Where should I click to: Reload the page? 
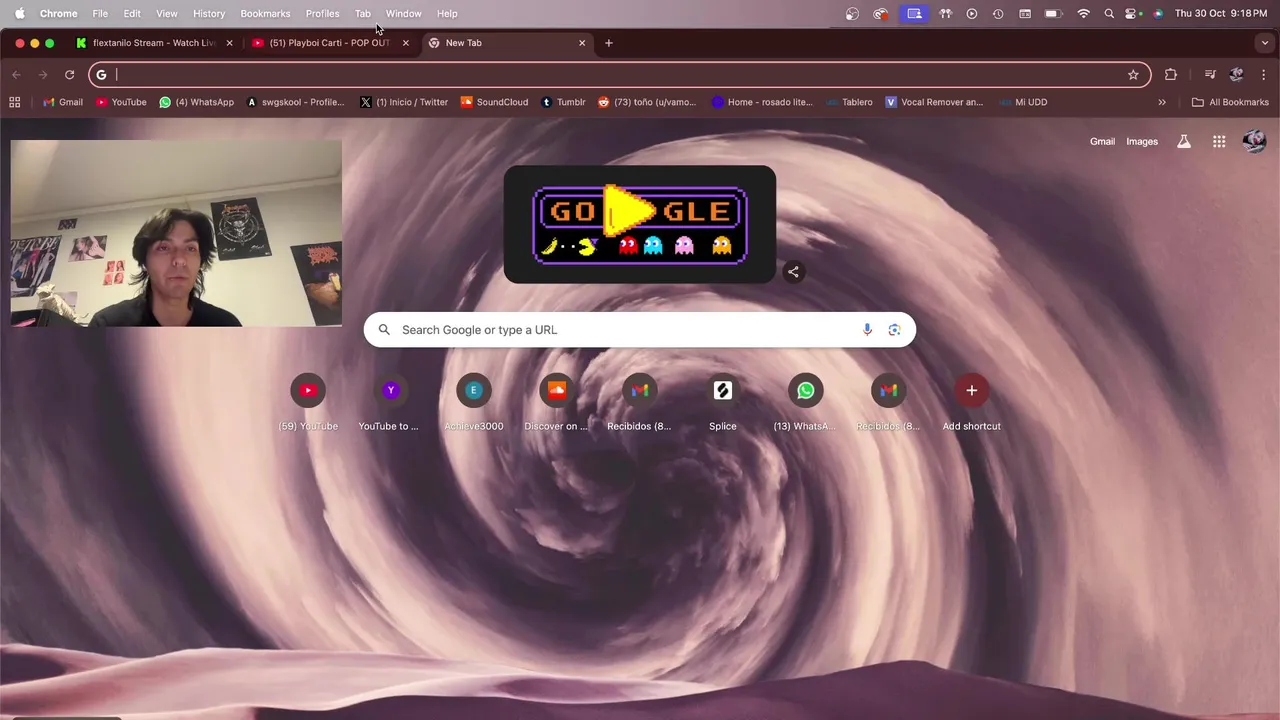pyautogui.click(x=69, y=74)
